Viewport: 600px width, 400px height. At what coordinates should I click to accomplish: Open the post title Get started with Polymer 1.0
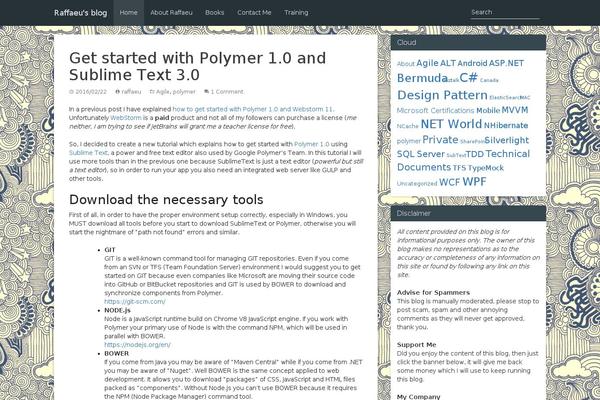point(197,66)
